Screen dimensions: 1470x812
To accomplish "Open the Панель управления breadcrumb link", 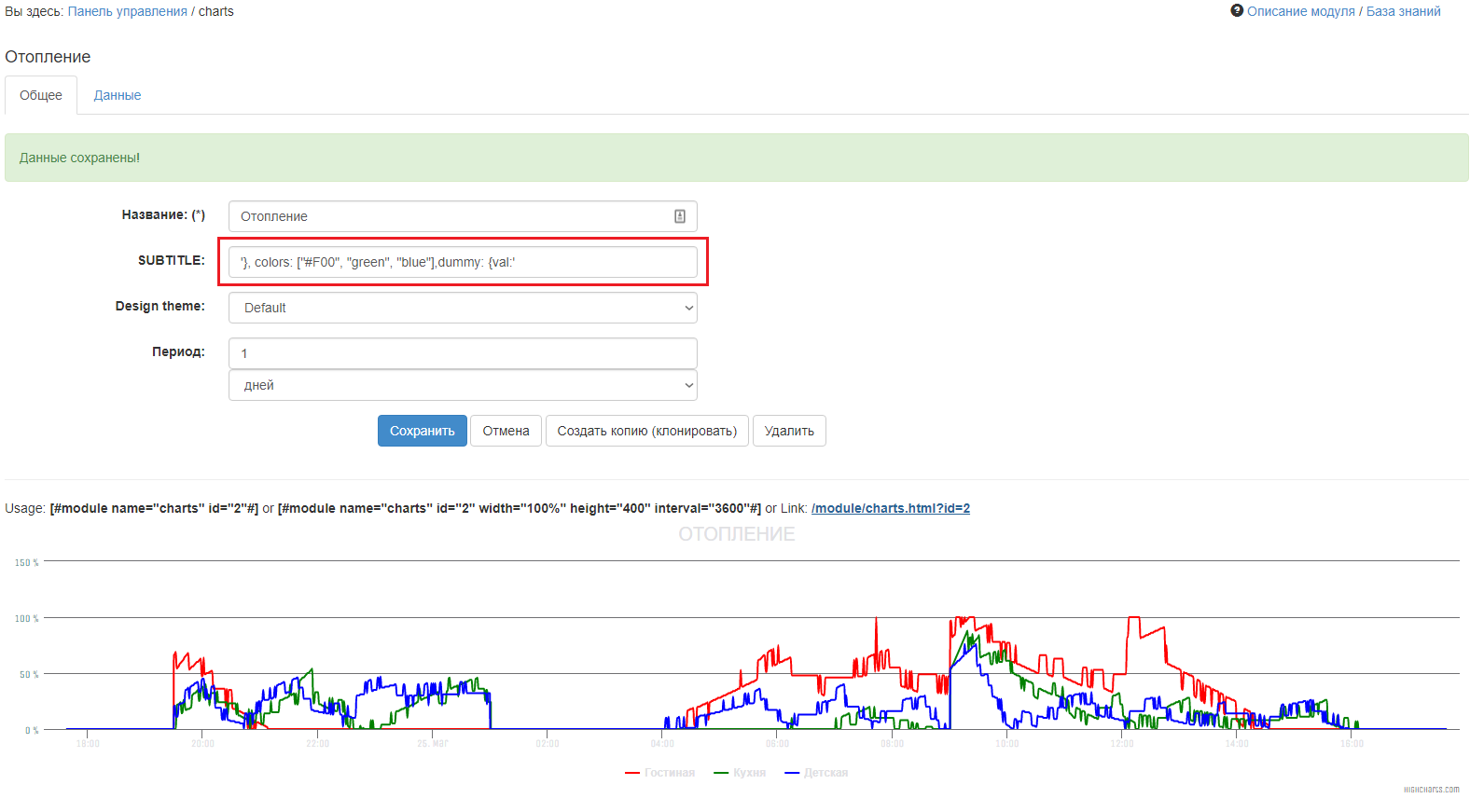I will 128,11.
